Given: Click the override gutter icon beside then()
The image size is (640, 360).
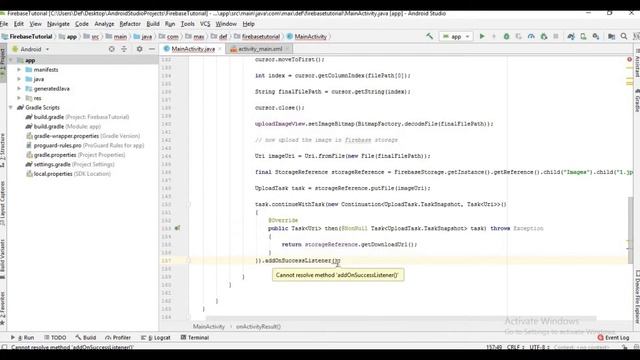Looking at the screenshot, I should 178,228.
